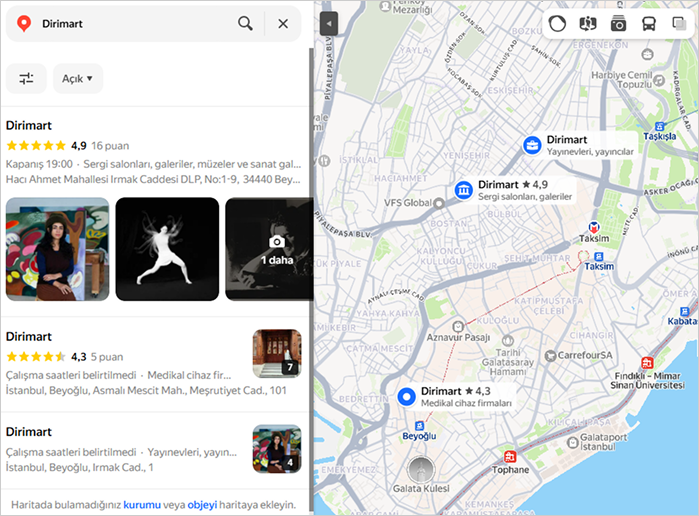Focus the Dirimart search input field
Screen dimensions: 699x516
[134, 24]
